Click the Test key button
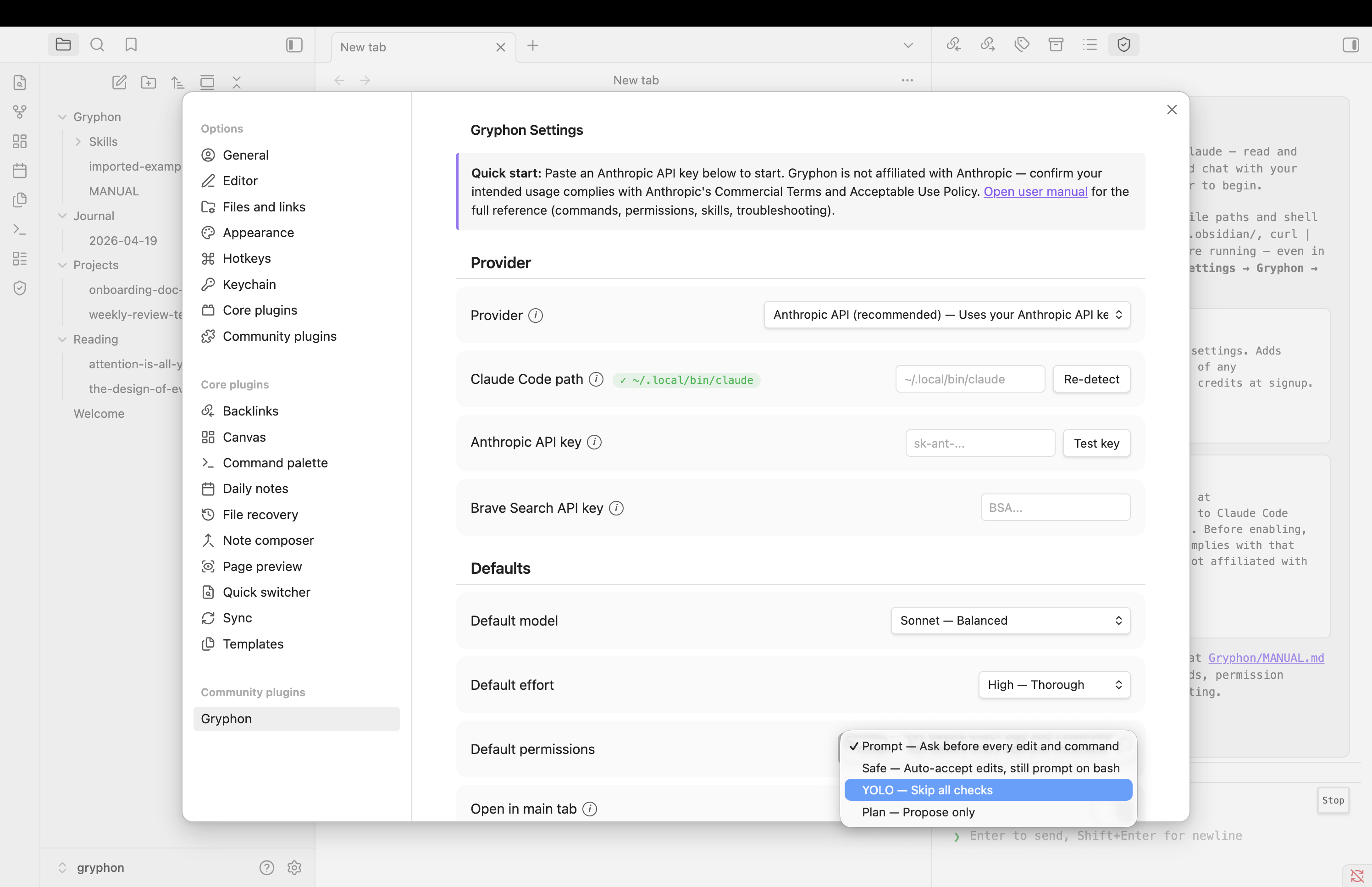The image size is (1372, 887). point(1096,443)
